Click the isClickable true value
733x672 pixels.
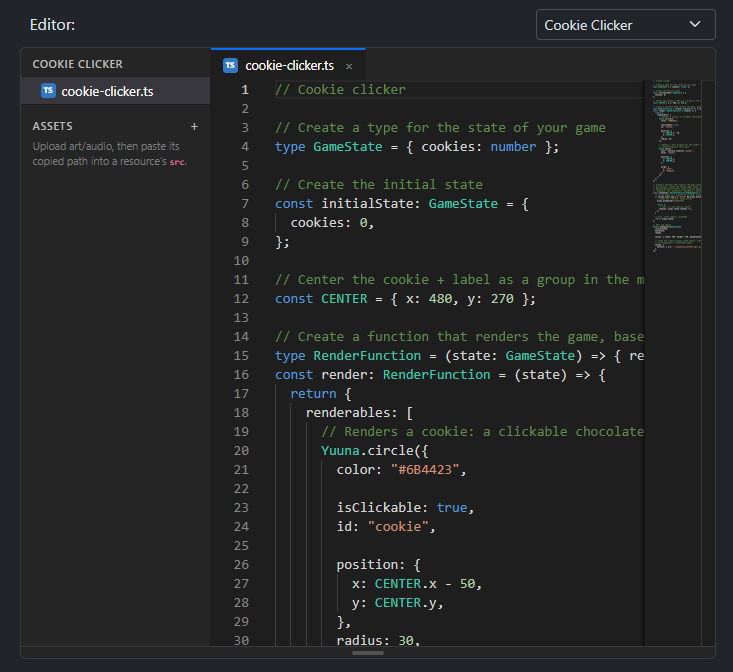[452, 508]
